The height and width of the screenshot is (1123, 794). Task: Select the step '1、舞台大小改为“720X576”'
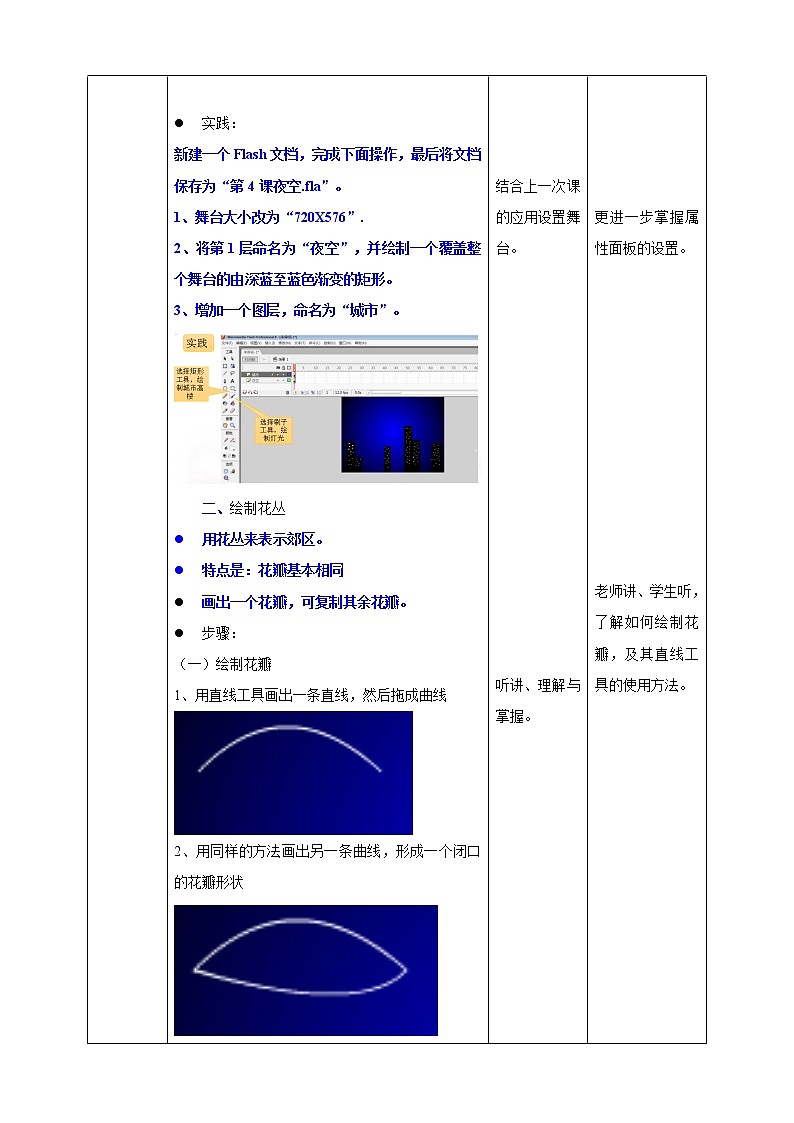268,217
